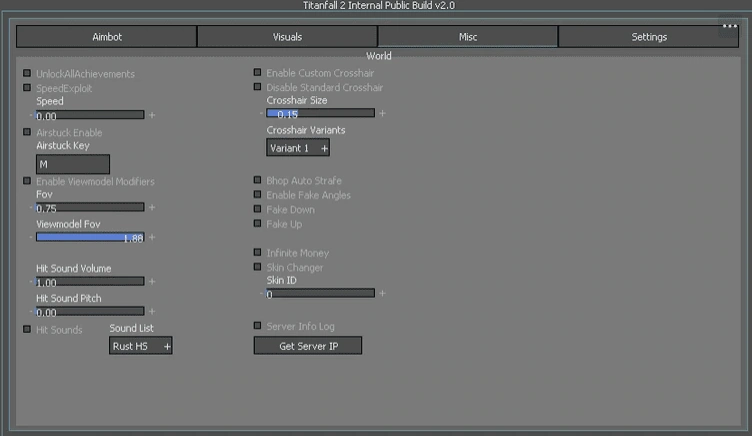Enable Fake Angles checkbox
This screenshot has width=752, height=436.
(258, 194)
